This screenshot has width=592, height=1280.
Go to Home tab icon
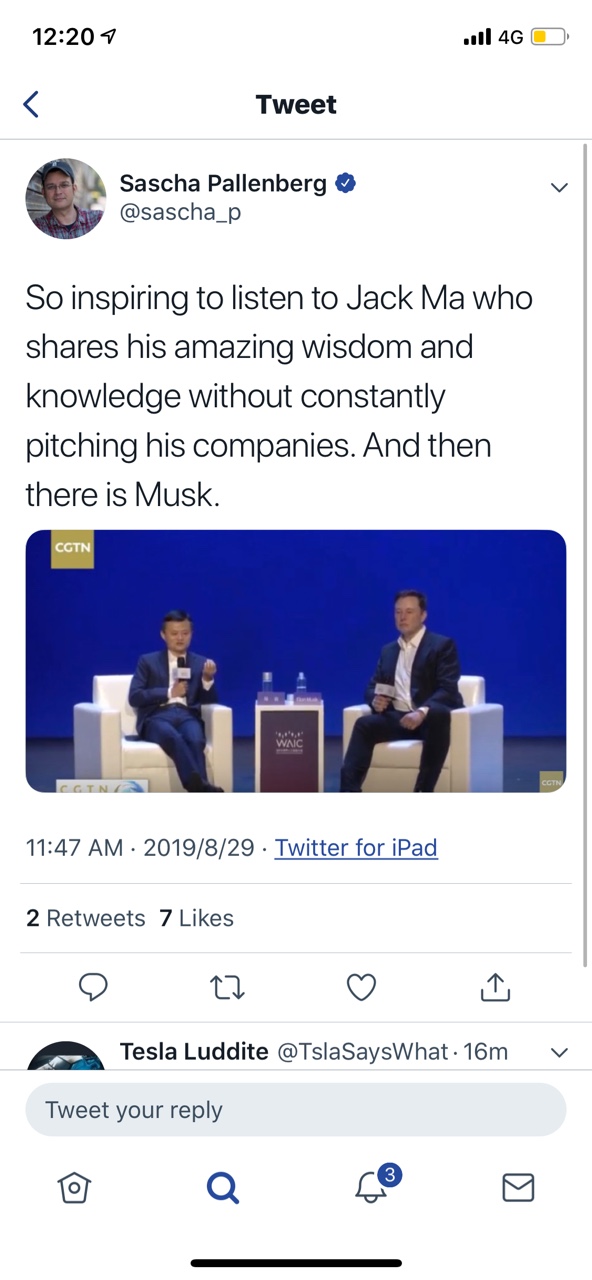(x=74, y=1186)
